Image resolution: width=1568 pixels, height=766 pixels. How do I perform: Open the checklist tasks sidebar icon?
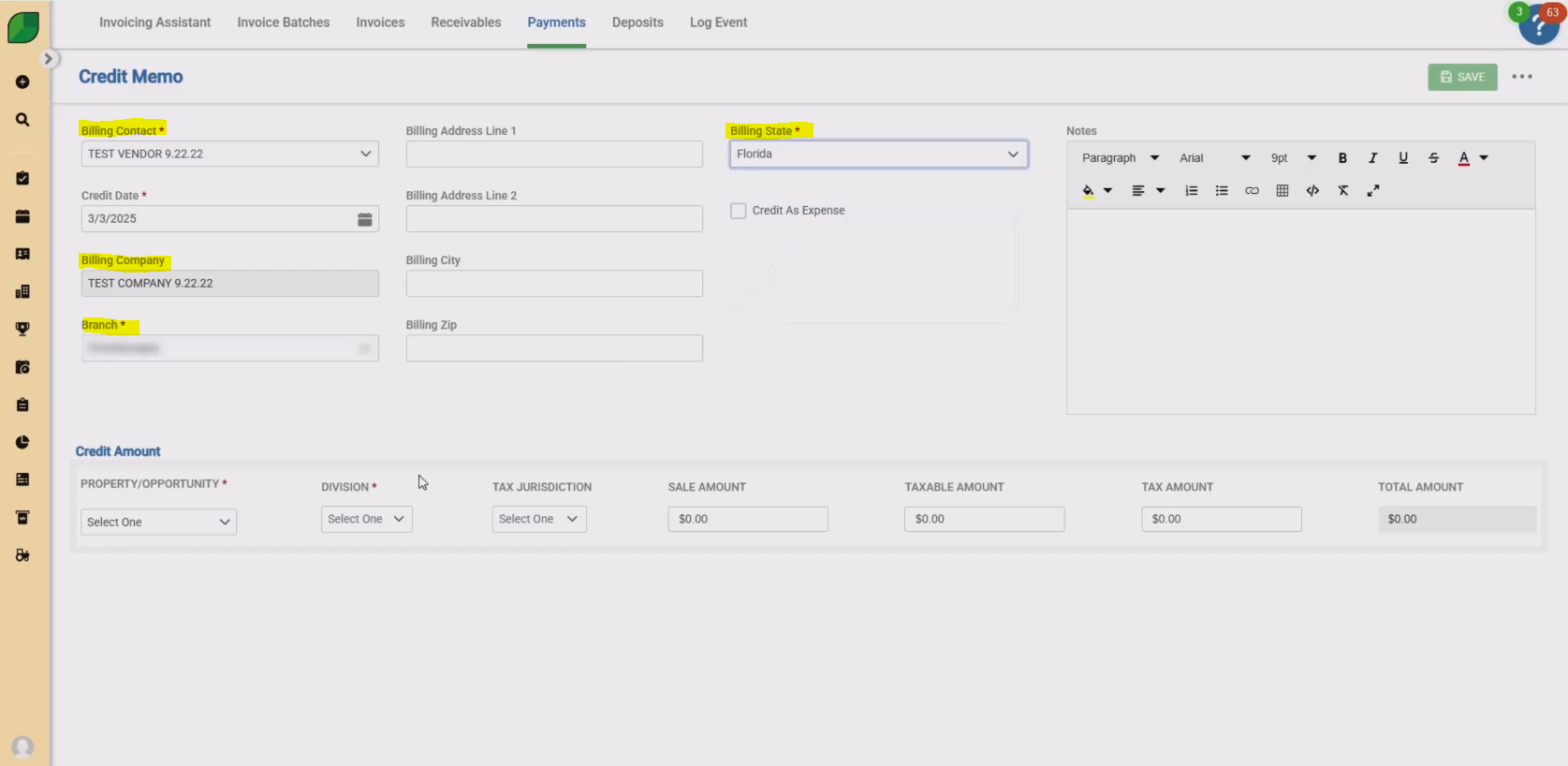[x=22, y=178]
